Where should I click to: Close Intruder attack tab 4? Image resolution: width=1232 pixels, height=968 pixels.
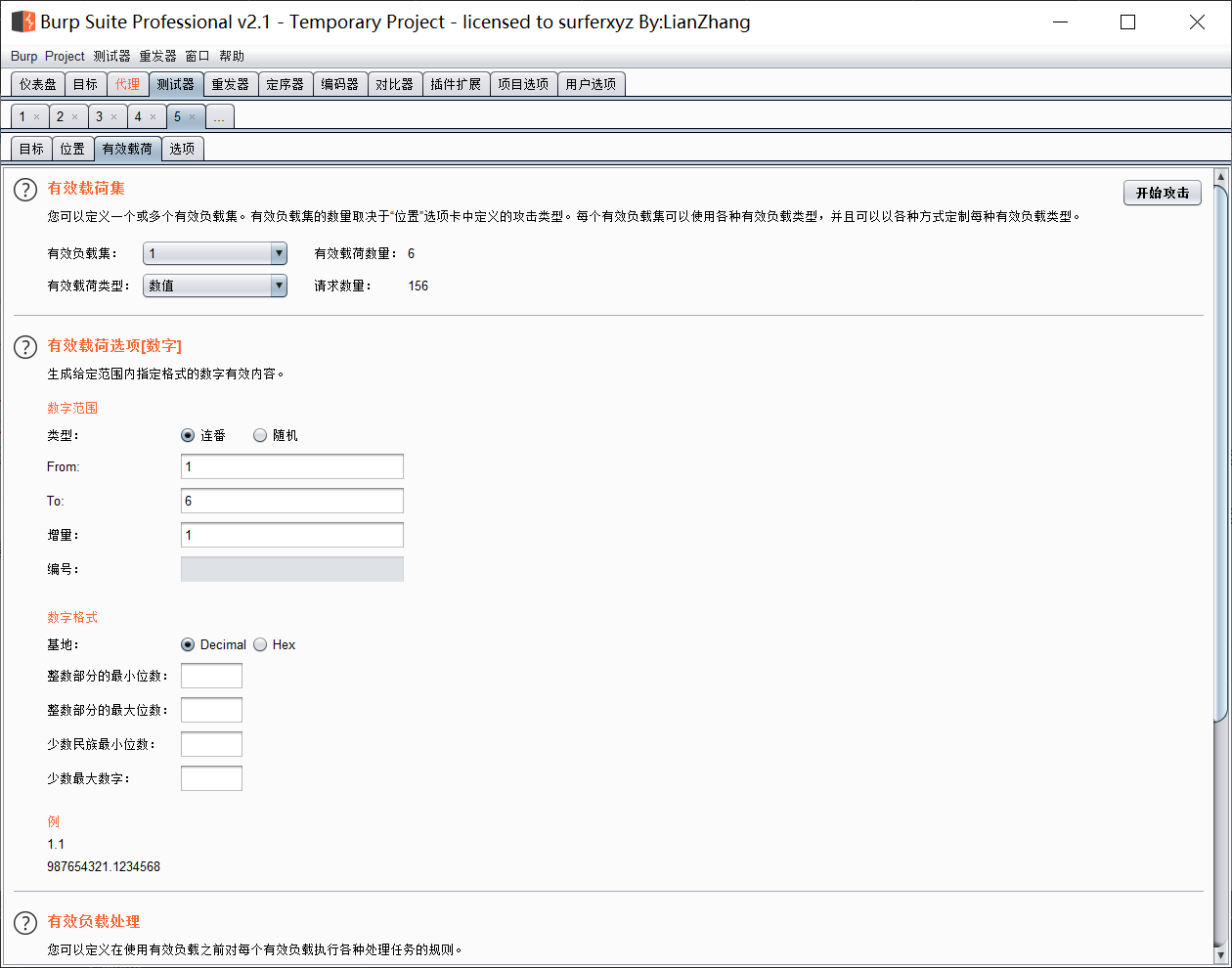153,117
